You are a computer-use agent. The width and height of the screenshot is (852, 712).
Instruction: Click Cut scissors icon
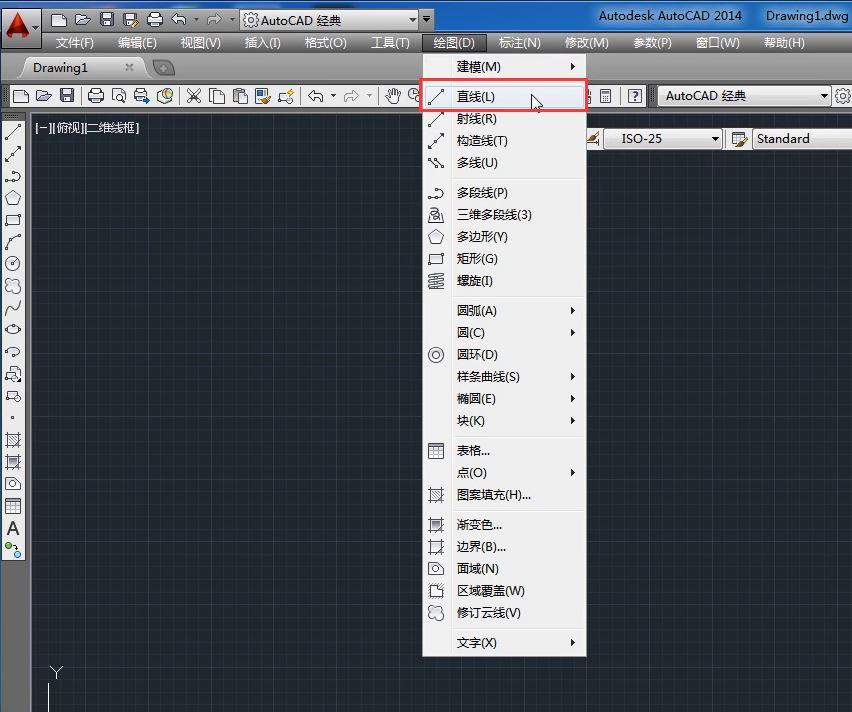coord(193,96)
